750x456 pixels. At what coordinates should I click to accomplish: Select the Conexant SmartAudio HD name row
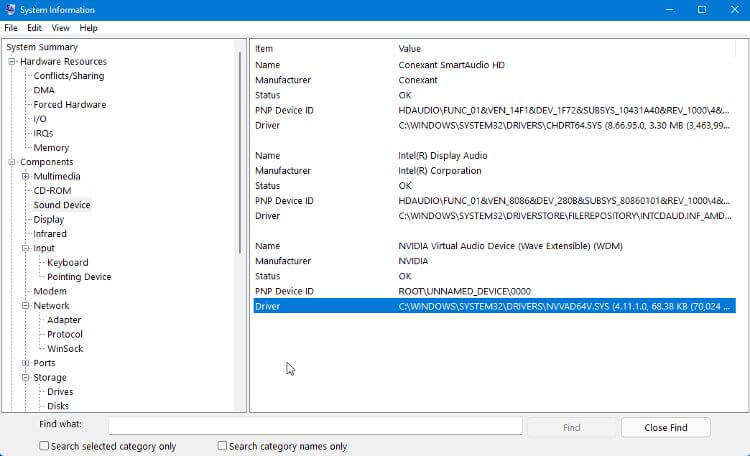(x=450, y=65)
